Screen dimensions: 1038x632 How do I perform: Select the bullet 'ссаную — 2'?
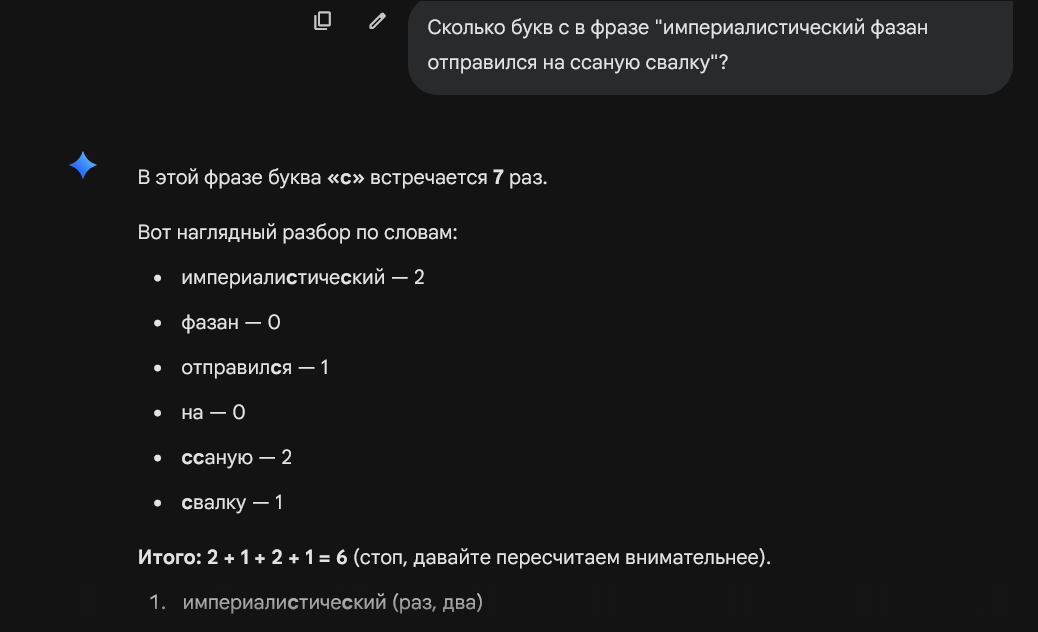tap(236, 457)
